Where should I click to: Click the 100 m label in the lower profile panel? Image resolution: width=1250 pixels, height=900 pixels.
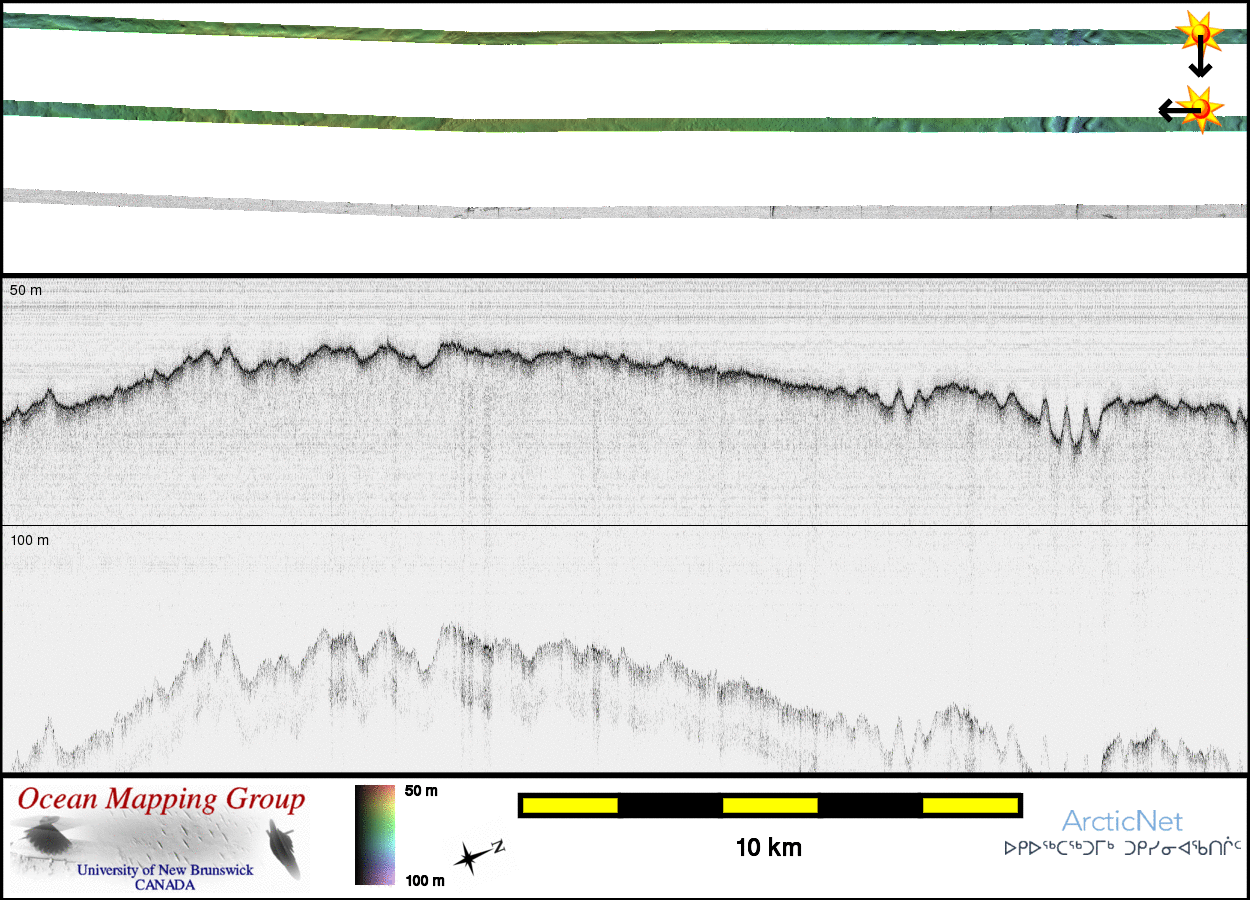[x=30, y=540]
